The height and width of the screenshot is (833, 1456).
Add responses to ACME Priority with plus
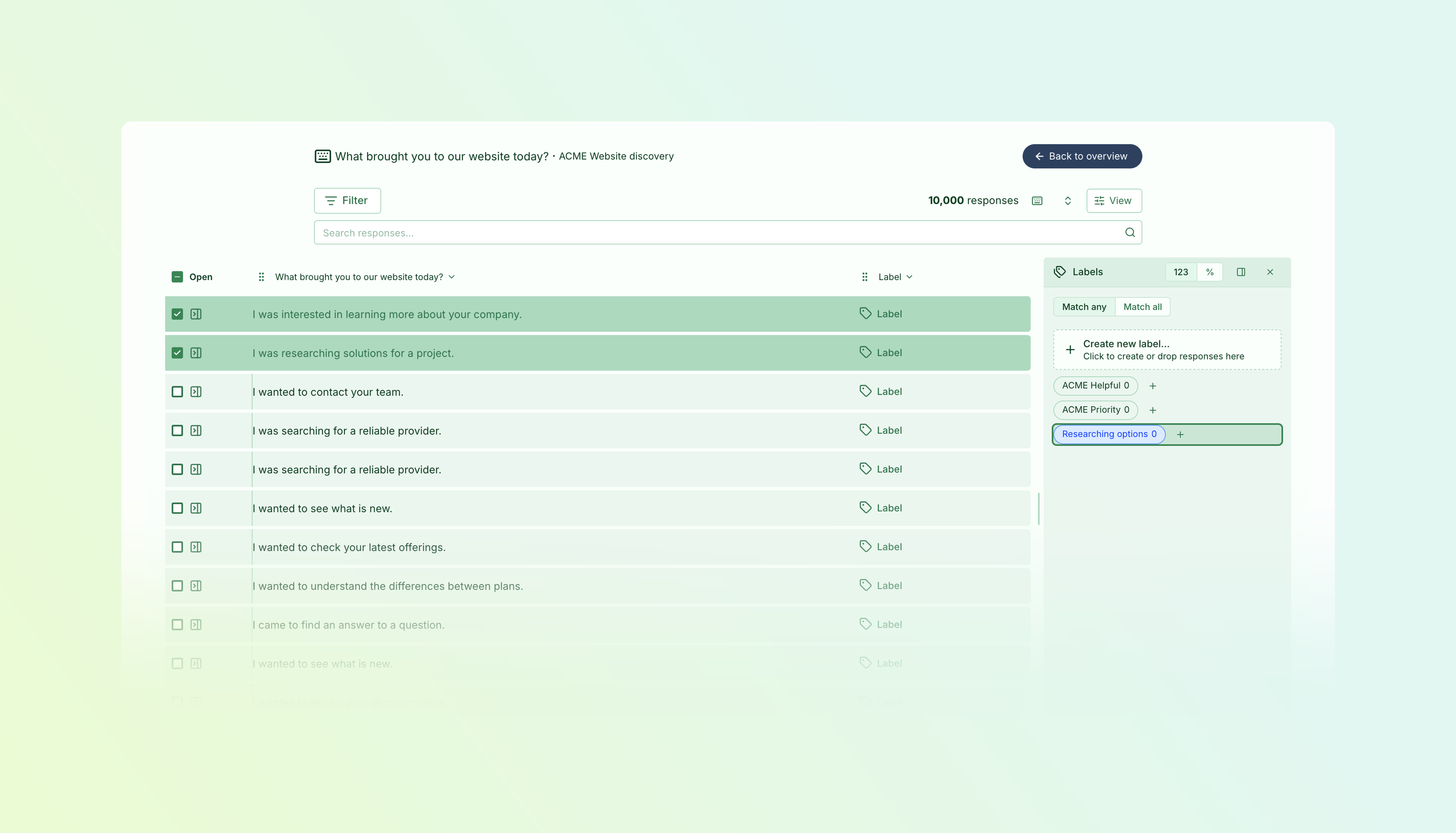click(1153, 410)
